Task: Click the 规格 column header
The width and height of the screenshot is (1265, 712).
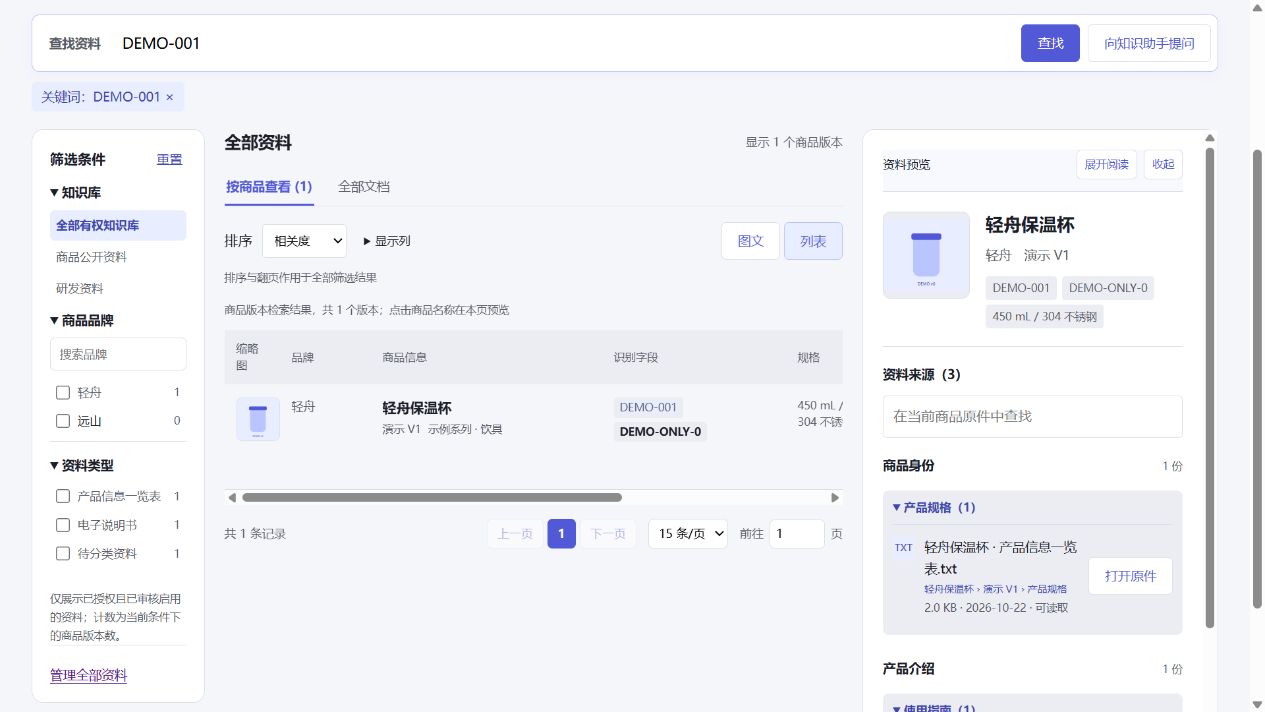Action: 808,357
